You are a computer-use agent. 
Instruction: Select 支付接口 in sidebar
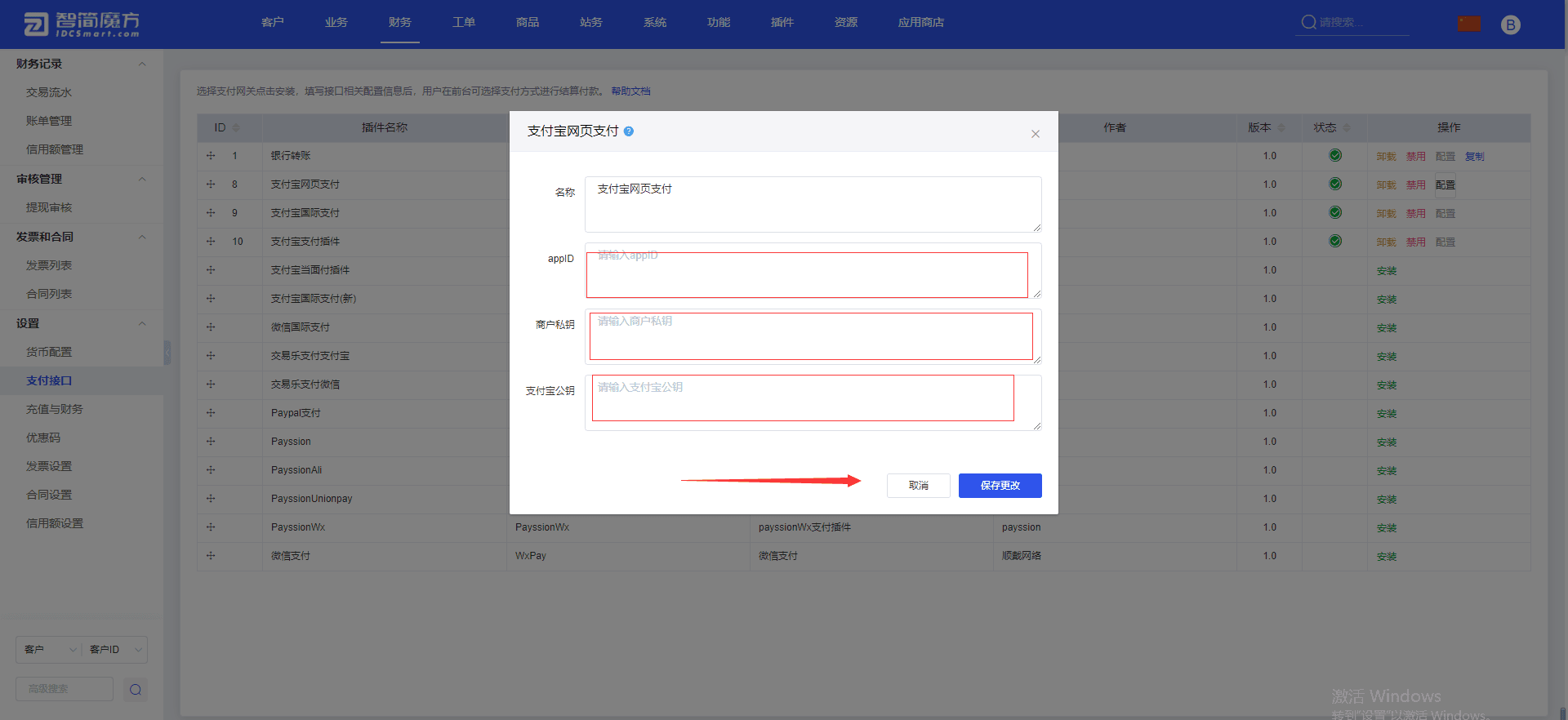click(49, 380)
